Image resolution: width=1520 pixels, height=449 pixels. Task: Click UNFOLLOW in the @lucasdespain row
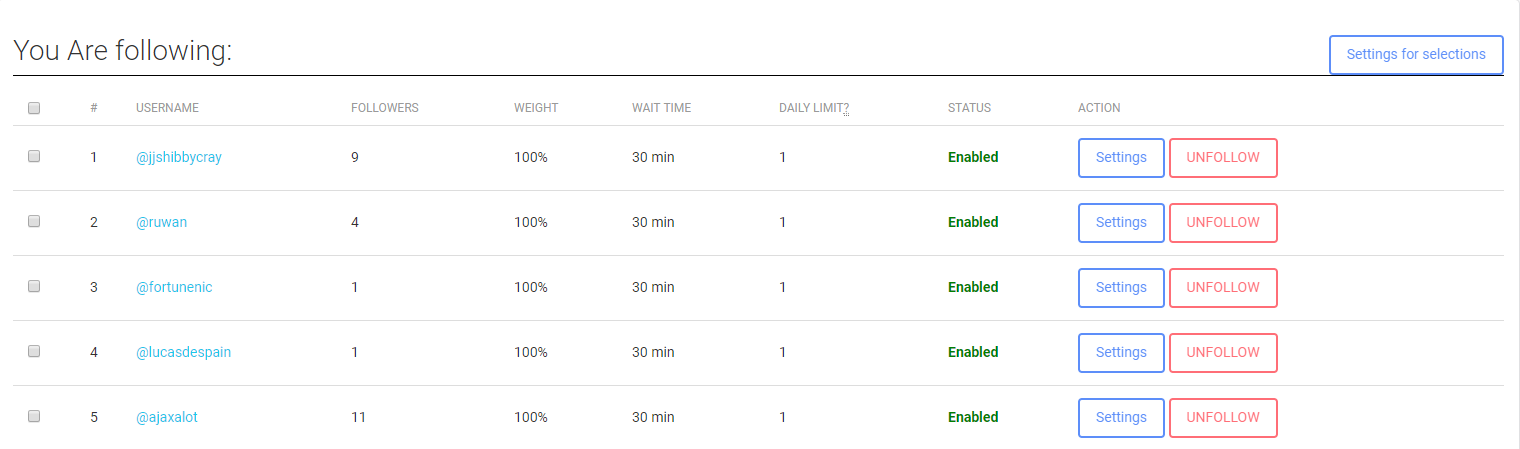pyautogui.click(x=1223, y=352)
